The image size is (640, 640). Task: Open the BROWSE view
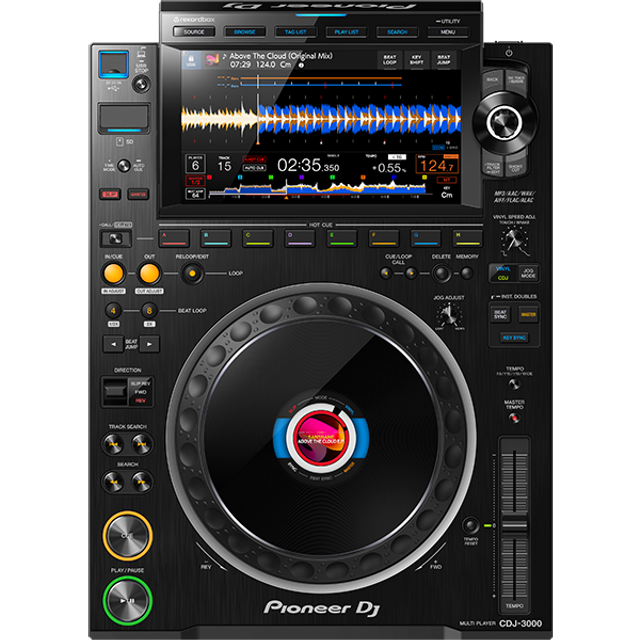pos(245,32)
